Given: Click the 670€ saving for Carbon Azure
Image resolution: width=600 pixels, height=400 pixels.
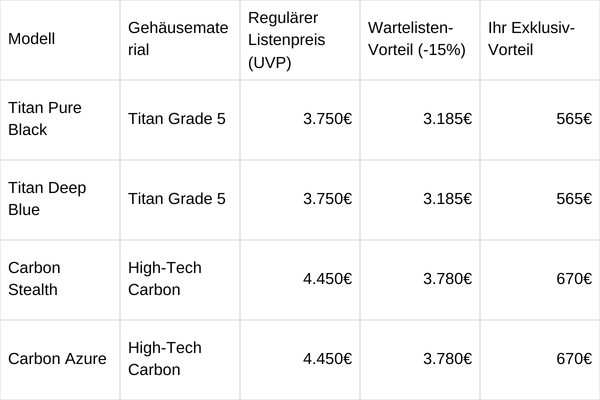Looking at the screenshot, I should pyautogui.click(x=574, y=359).
